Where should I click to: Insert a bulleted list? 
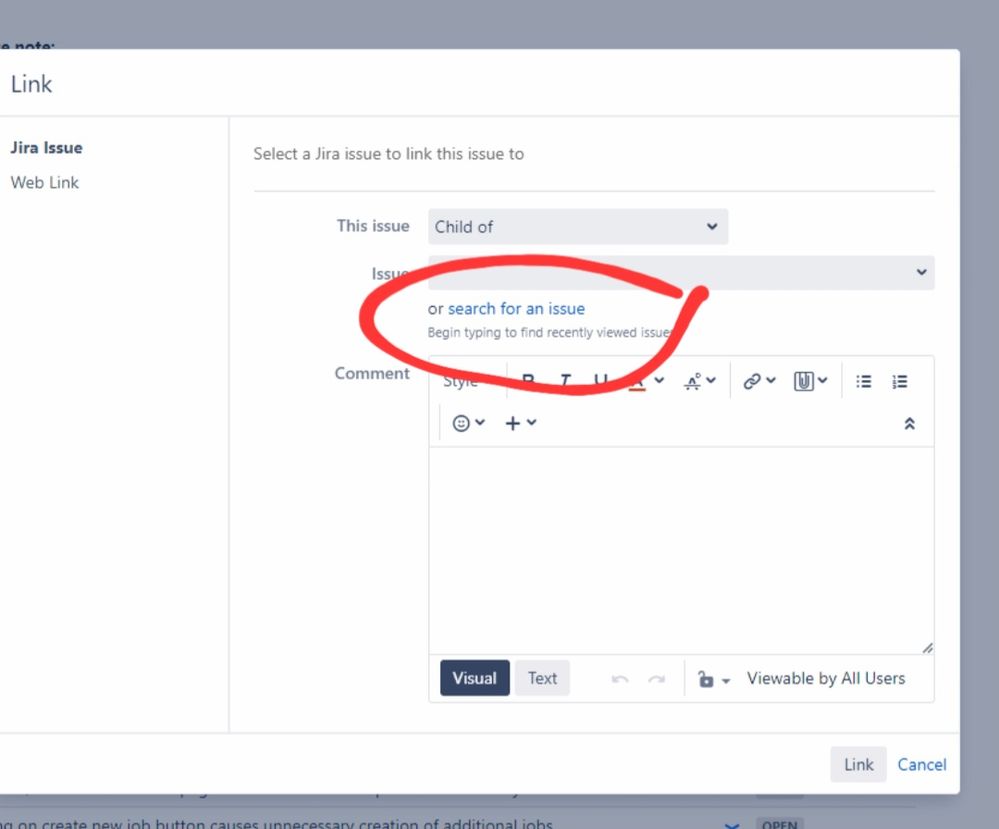click(x=863, y=381)
